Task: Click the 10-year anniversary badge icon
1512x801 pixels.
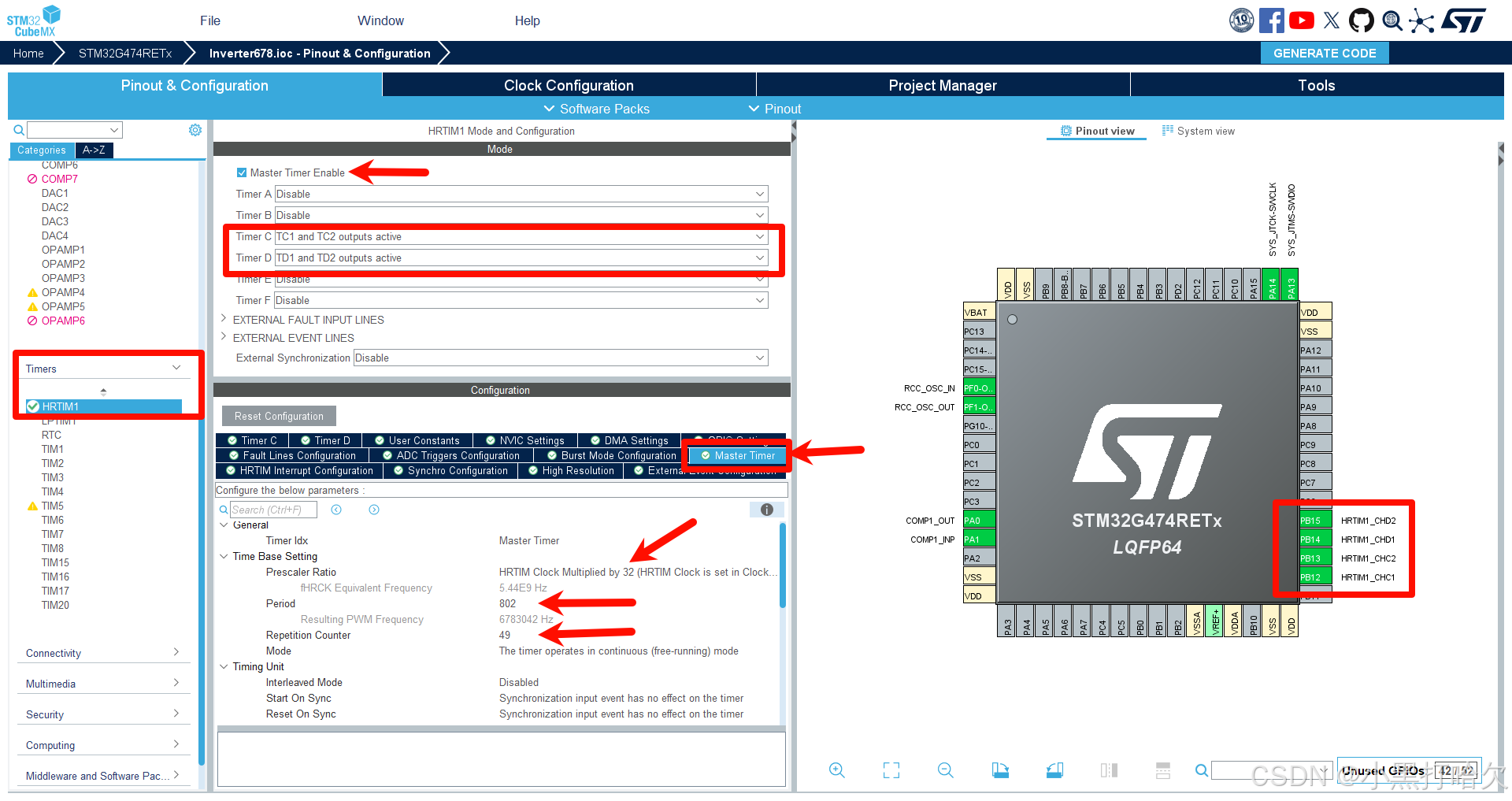Action: point(1241,20)
